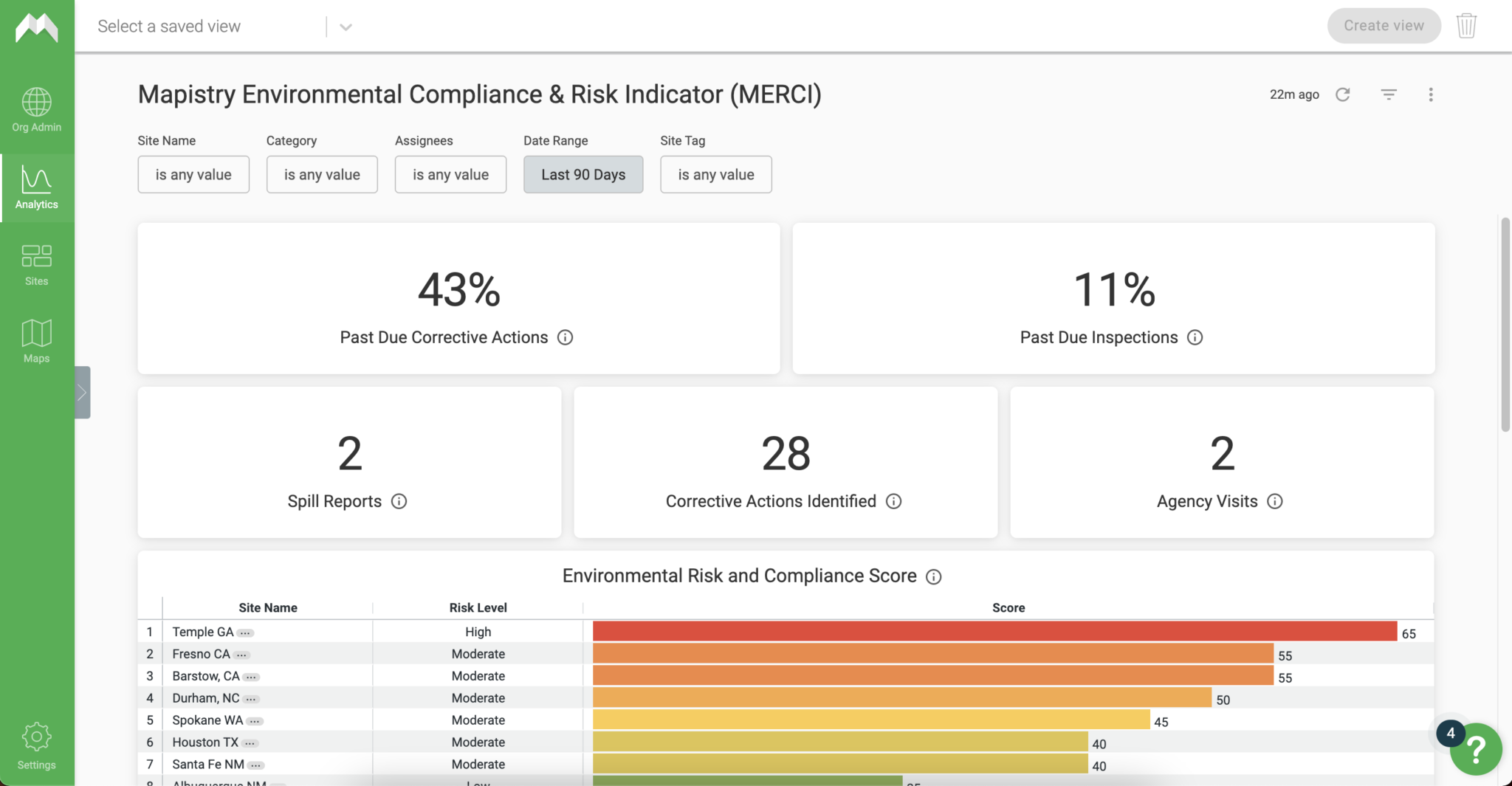Open the Assignees filter
The image size is (1512, 786).
[x=450, y=174]
